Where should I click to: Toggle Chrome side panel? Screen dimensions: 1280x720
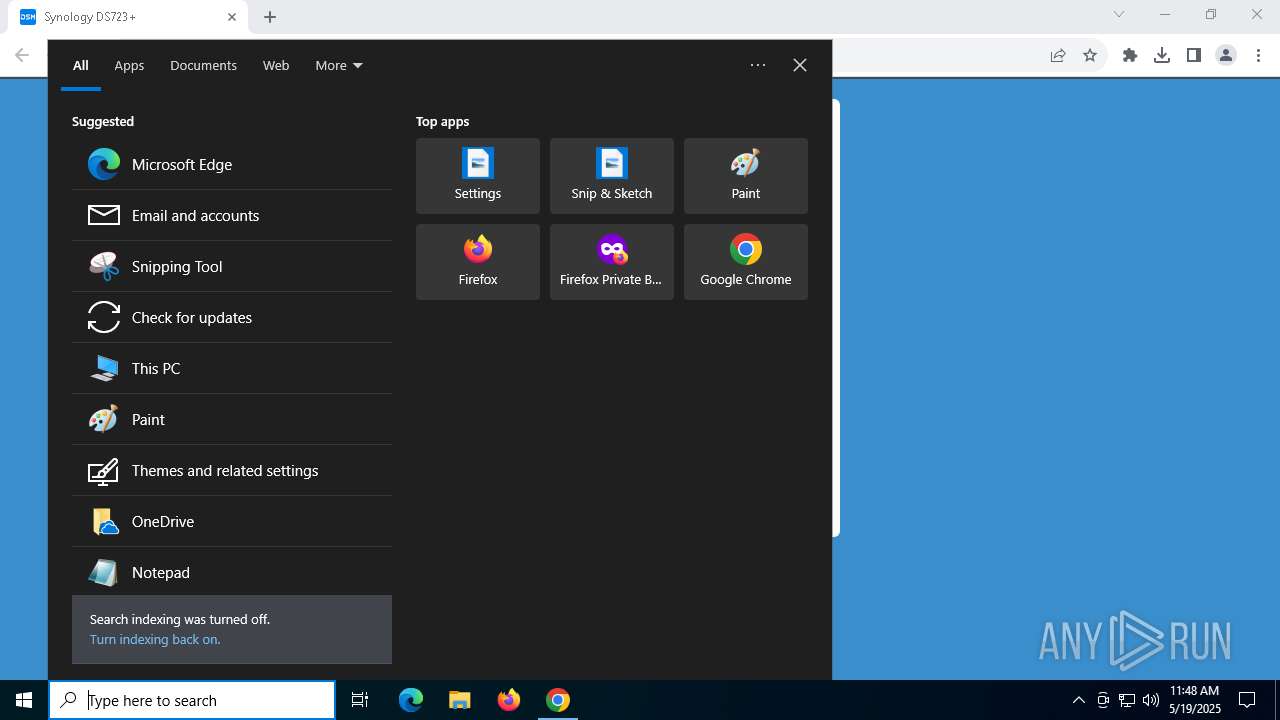[1194, 55]
